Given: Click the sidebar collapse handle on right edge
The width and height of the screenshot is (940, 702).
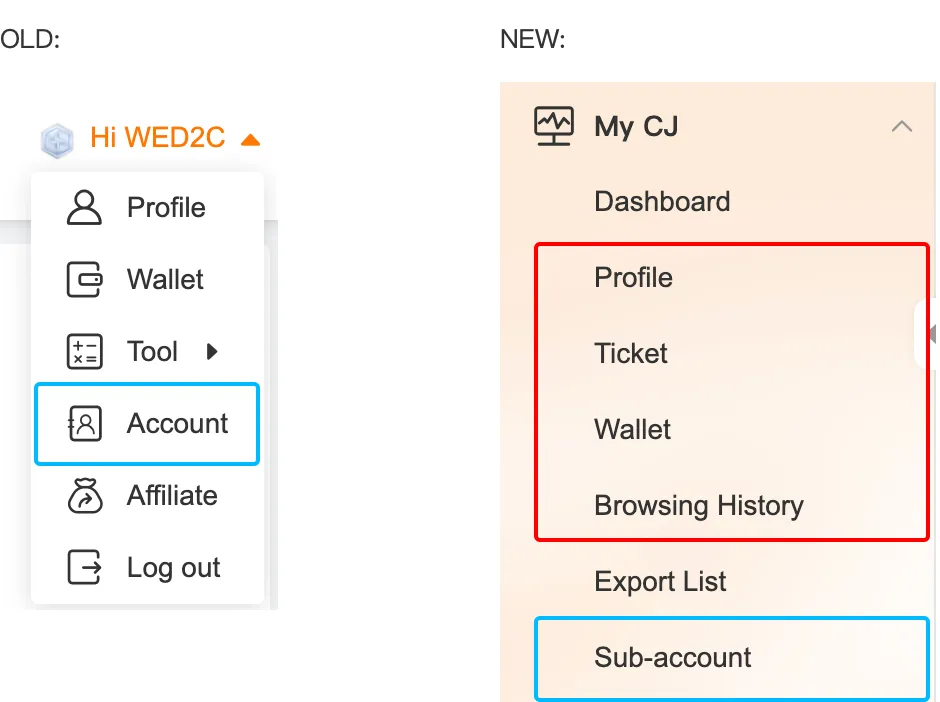Looking at the screenshot, I should [929, 334].
